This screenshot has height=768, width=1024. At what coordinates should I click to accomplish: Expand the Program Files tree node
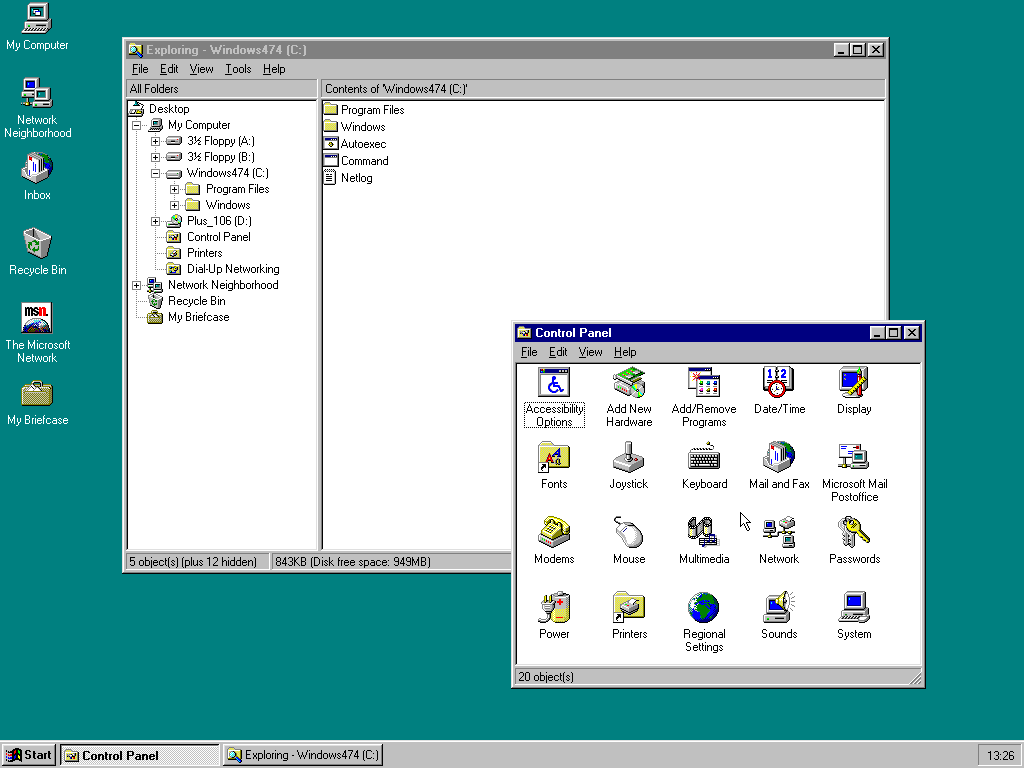pyautogui.click(x=175, y=189)
